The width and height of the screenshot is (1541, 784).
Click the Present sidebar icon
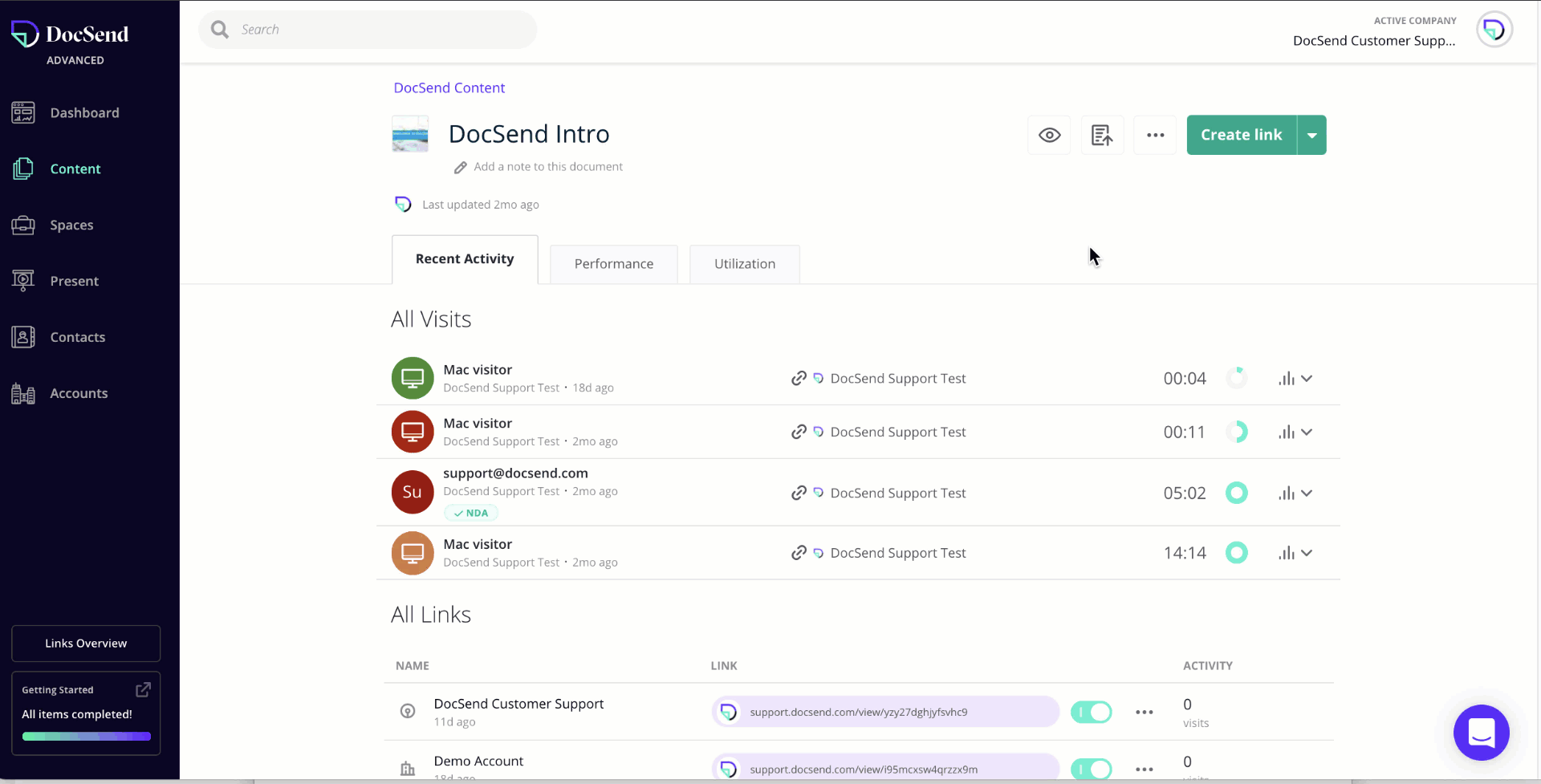(23, 281)
